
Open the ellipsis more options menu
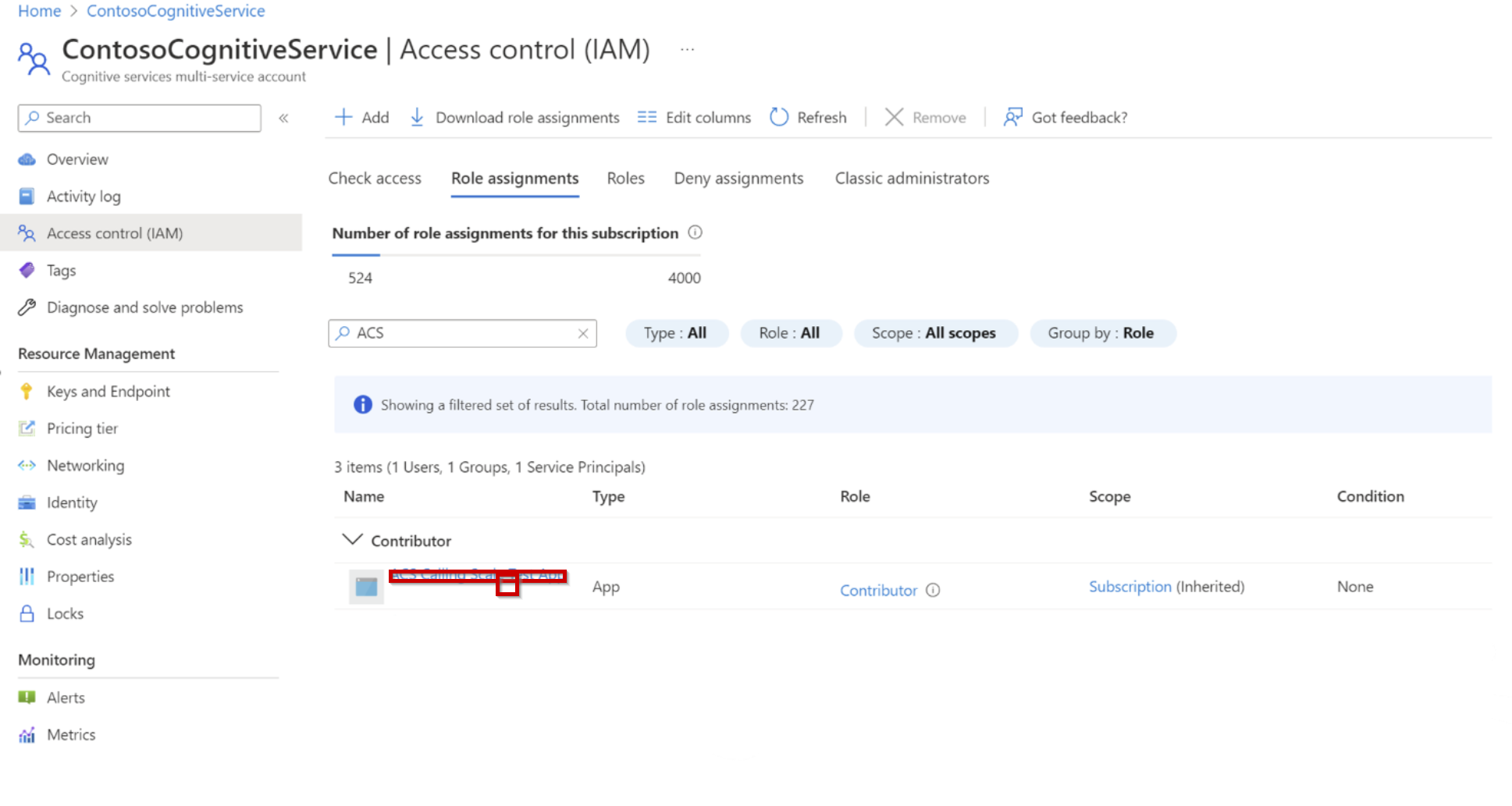pyautogui.click(x=687, y=49)
